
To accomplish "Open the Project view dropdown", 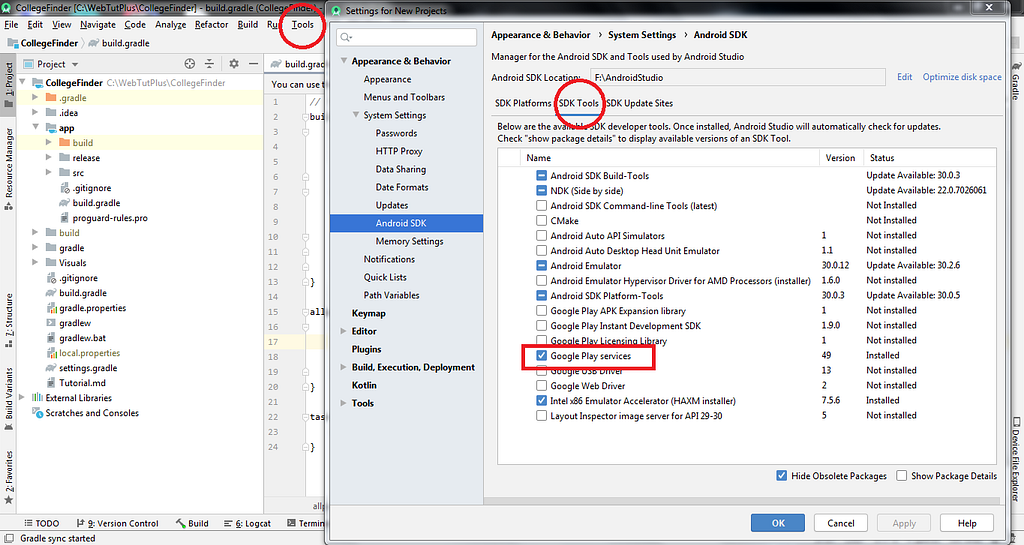I will pos(74,64).
